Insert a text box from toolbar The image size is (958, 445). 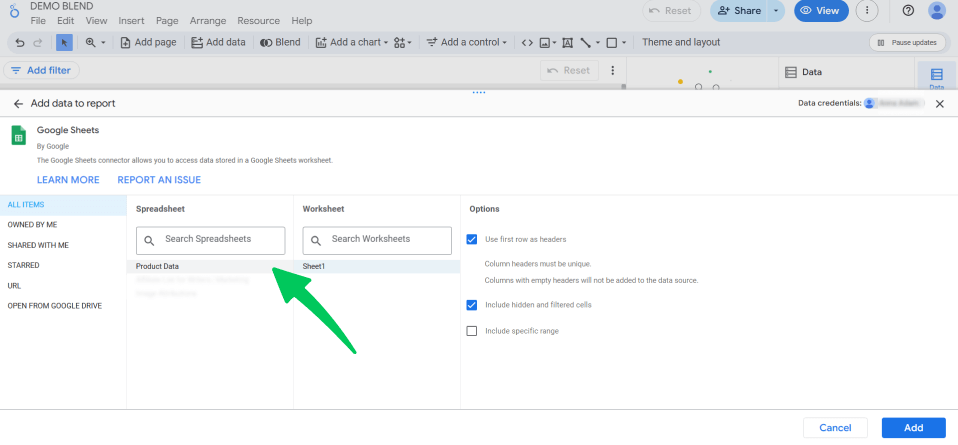pyautogui.click(x=568, y=42)
